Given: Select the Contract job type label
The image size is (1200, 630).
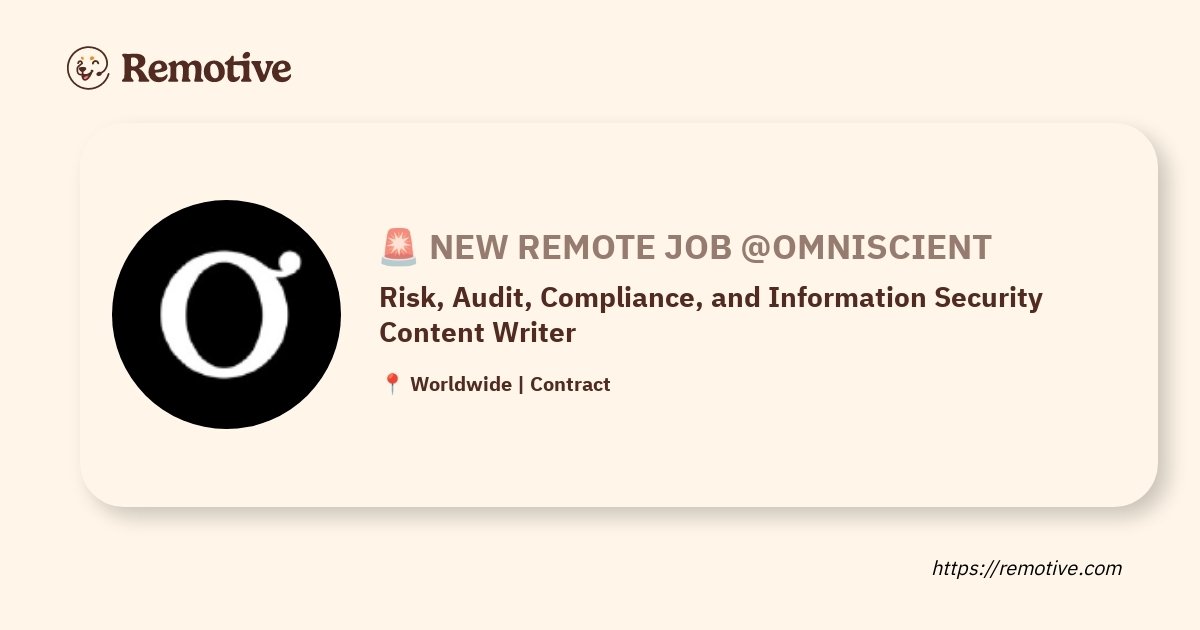Looking at the screenshot, I should click(570, 384).
